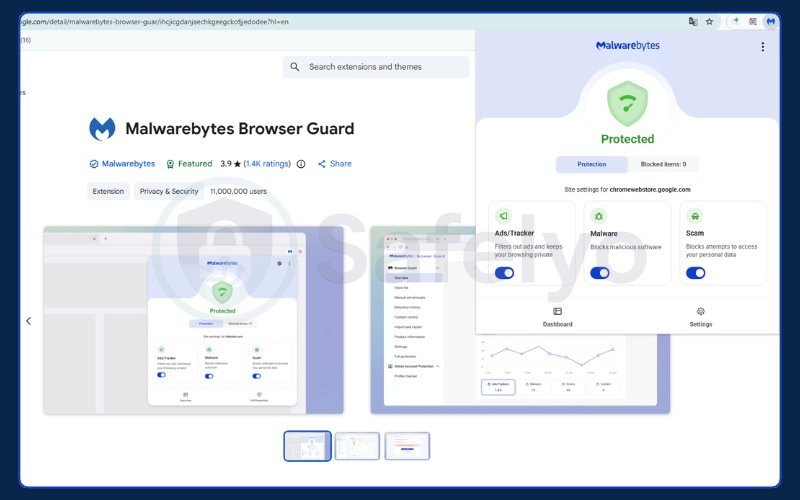Image resolution: width=800 pixels, height=500 pixels.
Task: Click the translate page icon in address bar
Action: tap(693, 21)
